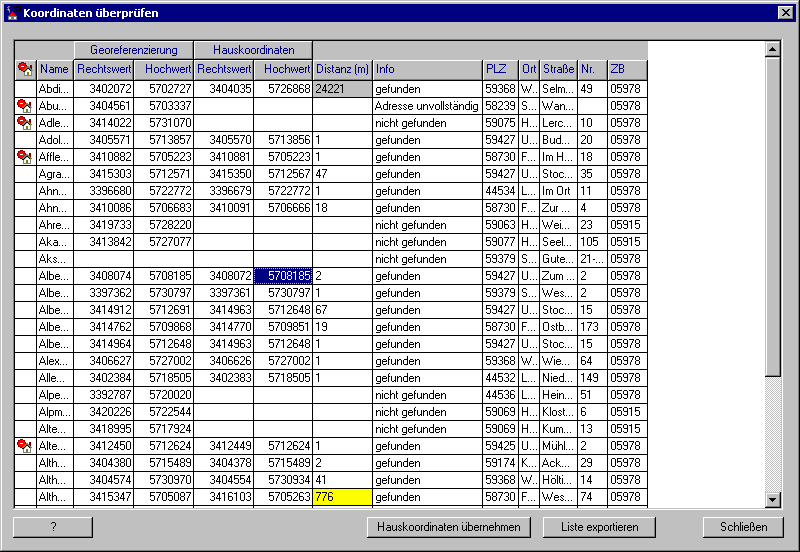
Task: Click the marker icon column header
Action: (25, 69)
